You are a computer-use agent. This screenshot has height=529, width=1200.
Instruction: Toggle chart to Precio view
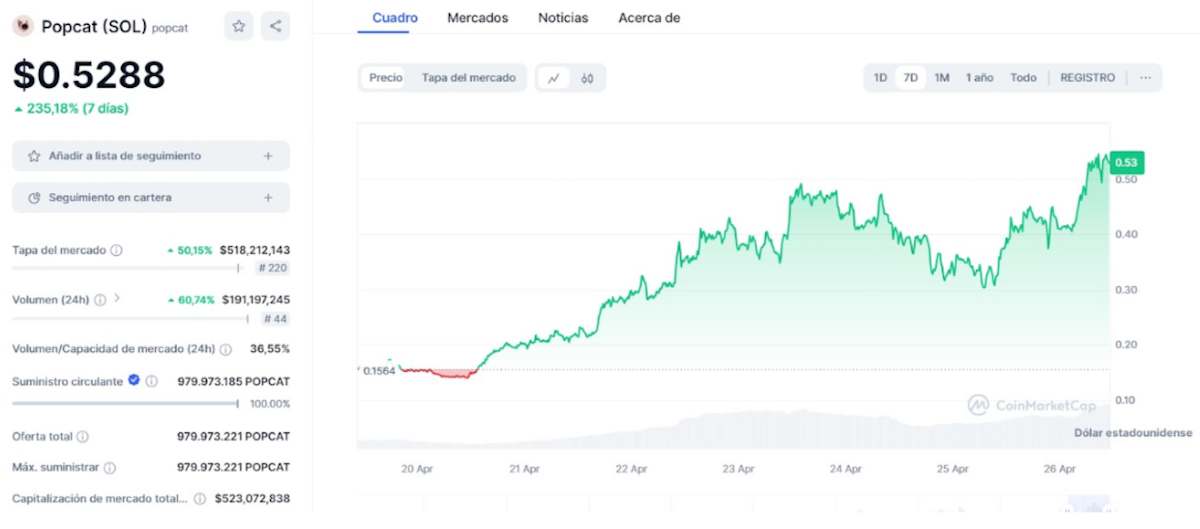386,78
